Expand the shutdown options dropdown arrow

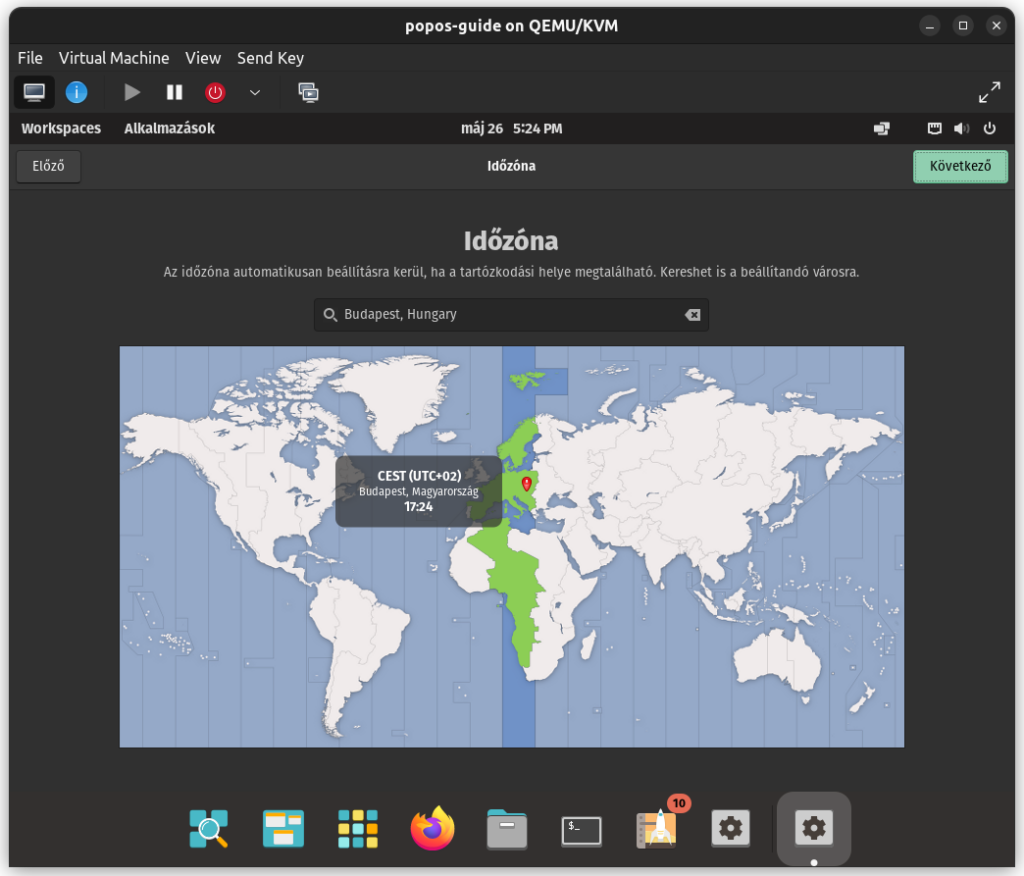[x=255, y=92]
